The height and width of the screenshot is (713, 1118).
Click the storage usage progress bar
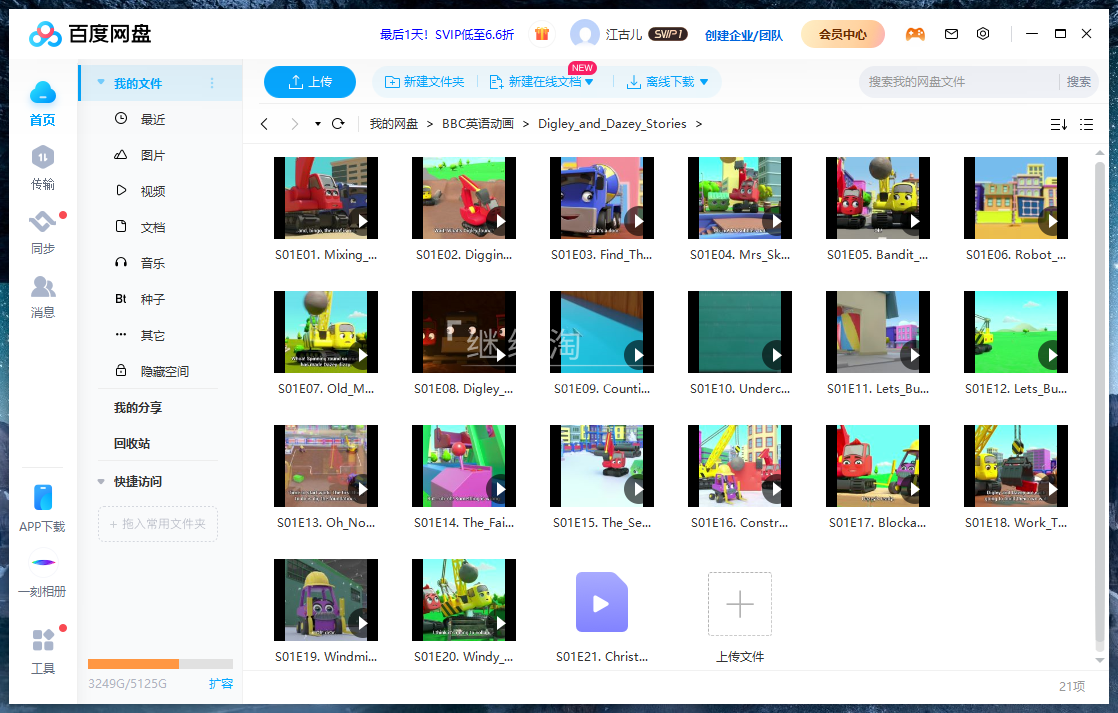tap(160, 664)
